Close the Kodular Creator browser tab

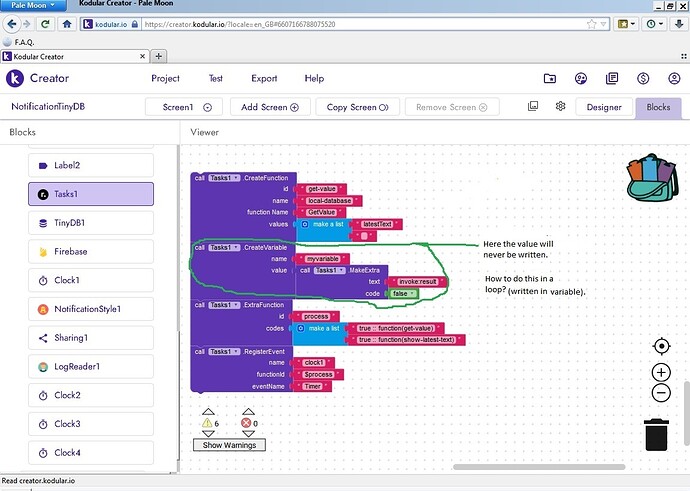(142, 56)
